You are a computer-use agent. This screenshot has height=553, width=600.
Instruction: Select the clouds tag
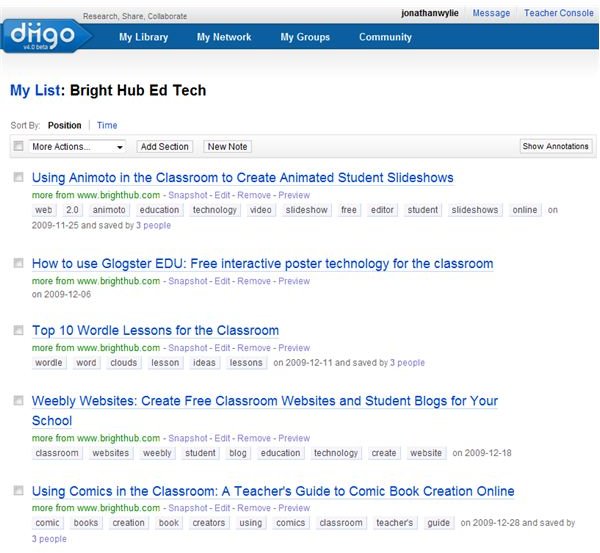click(124, 363)
